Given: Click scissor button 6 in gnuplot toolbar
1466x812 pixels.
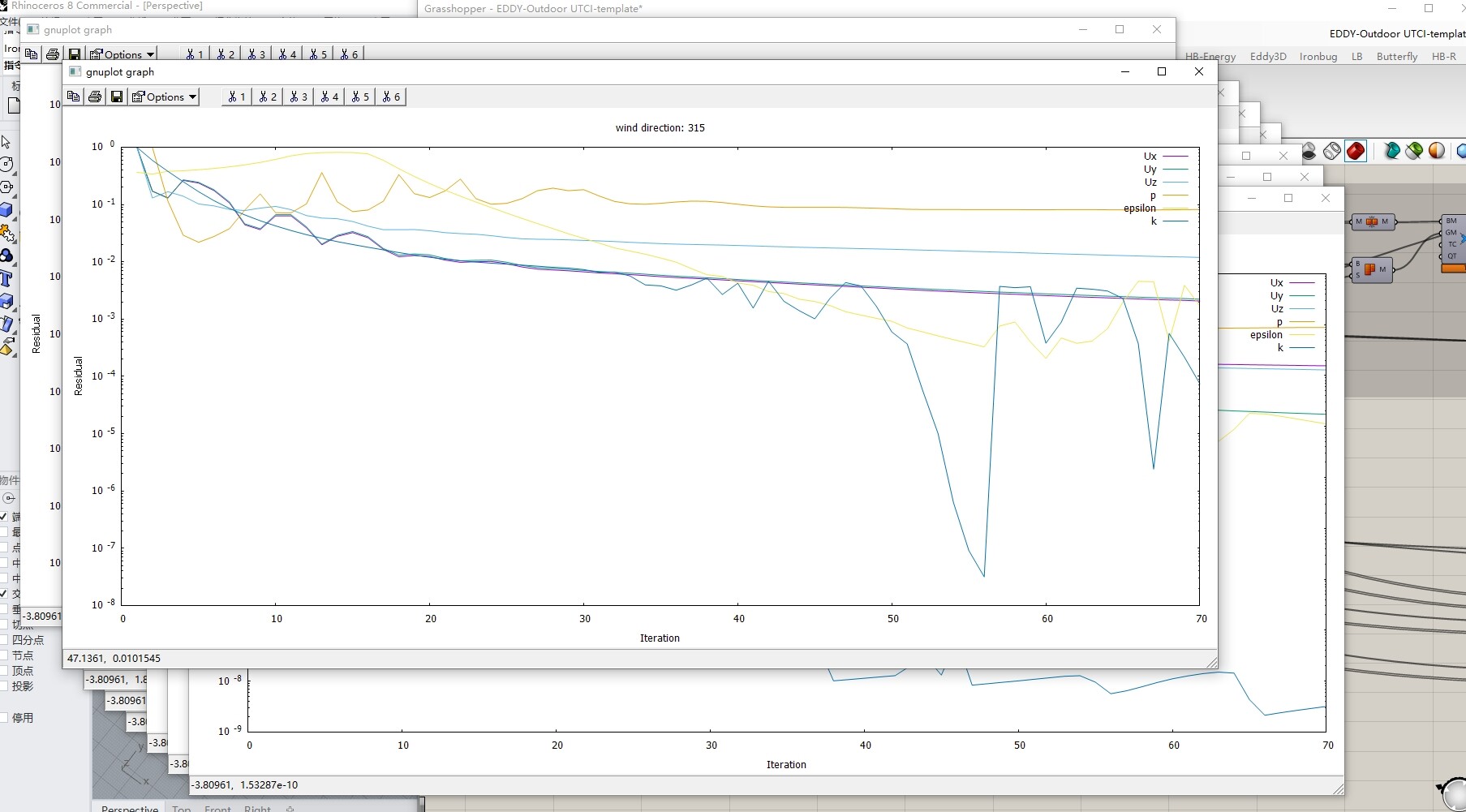Looking at the screenshot, I should (x=392, y=97).
